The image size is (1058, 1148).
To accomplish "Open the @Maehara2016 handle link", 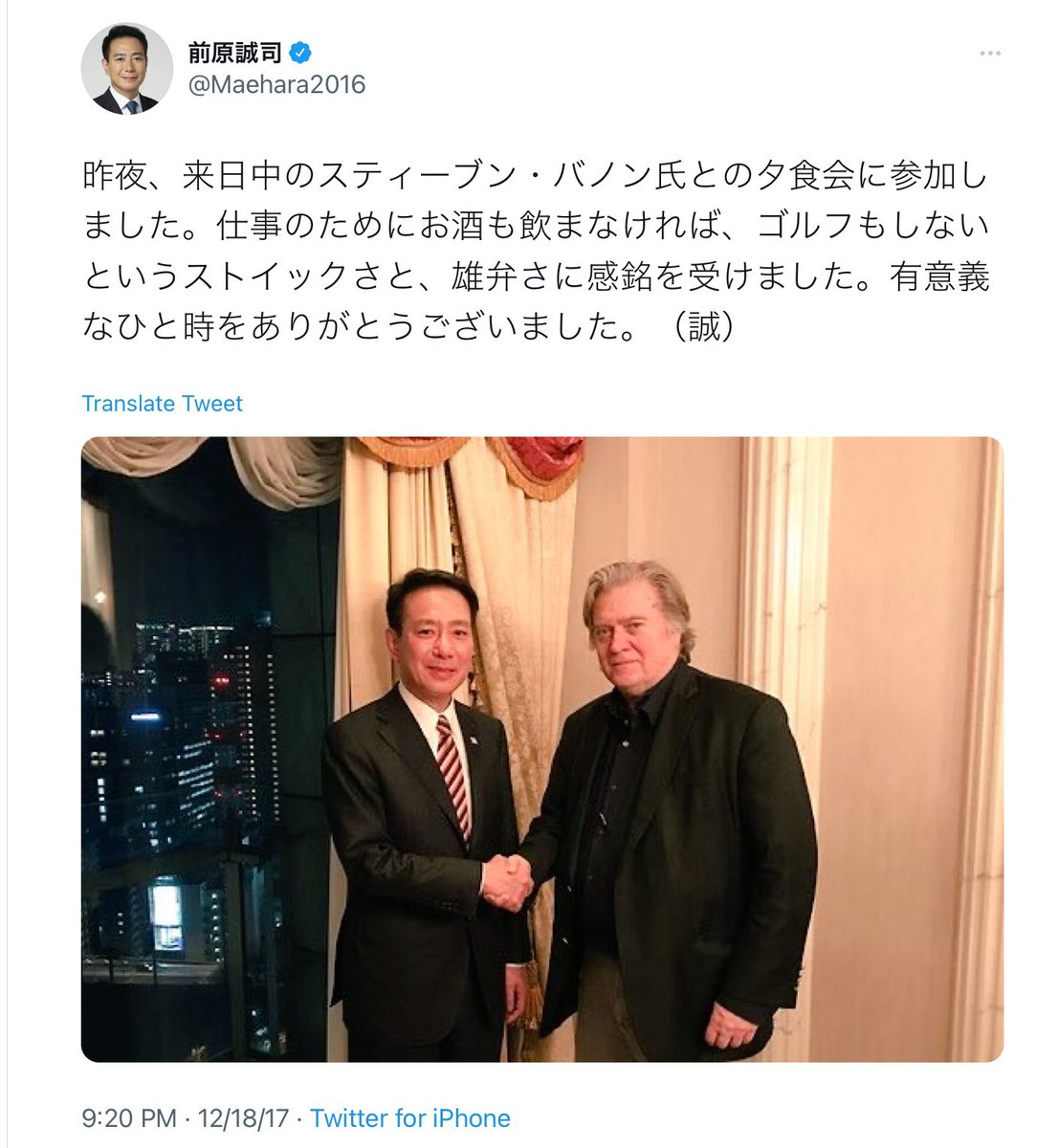I will point(276,84).
